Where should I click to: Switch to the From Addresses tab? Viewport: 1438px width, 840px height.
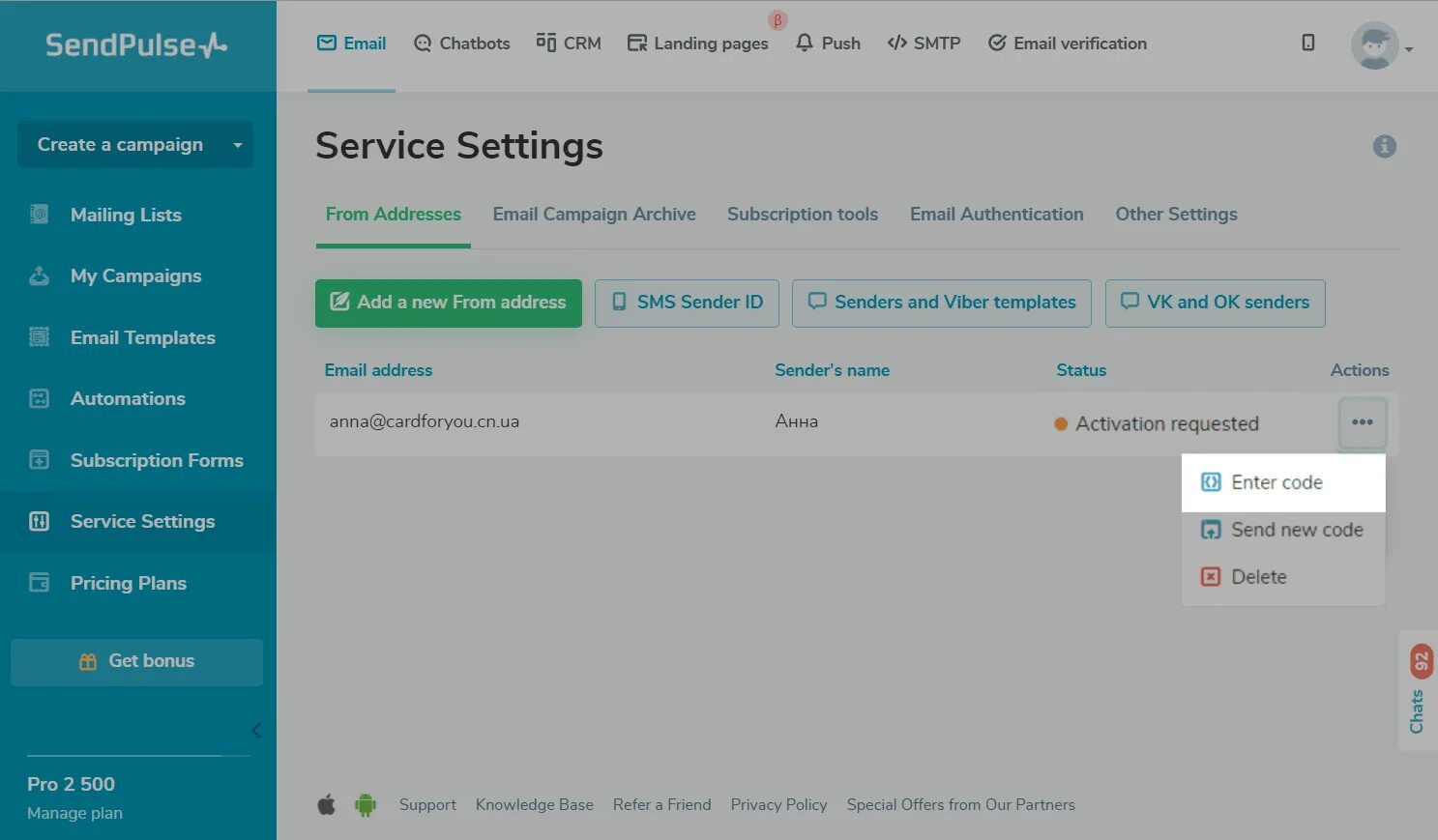(393, 215)
